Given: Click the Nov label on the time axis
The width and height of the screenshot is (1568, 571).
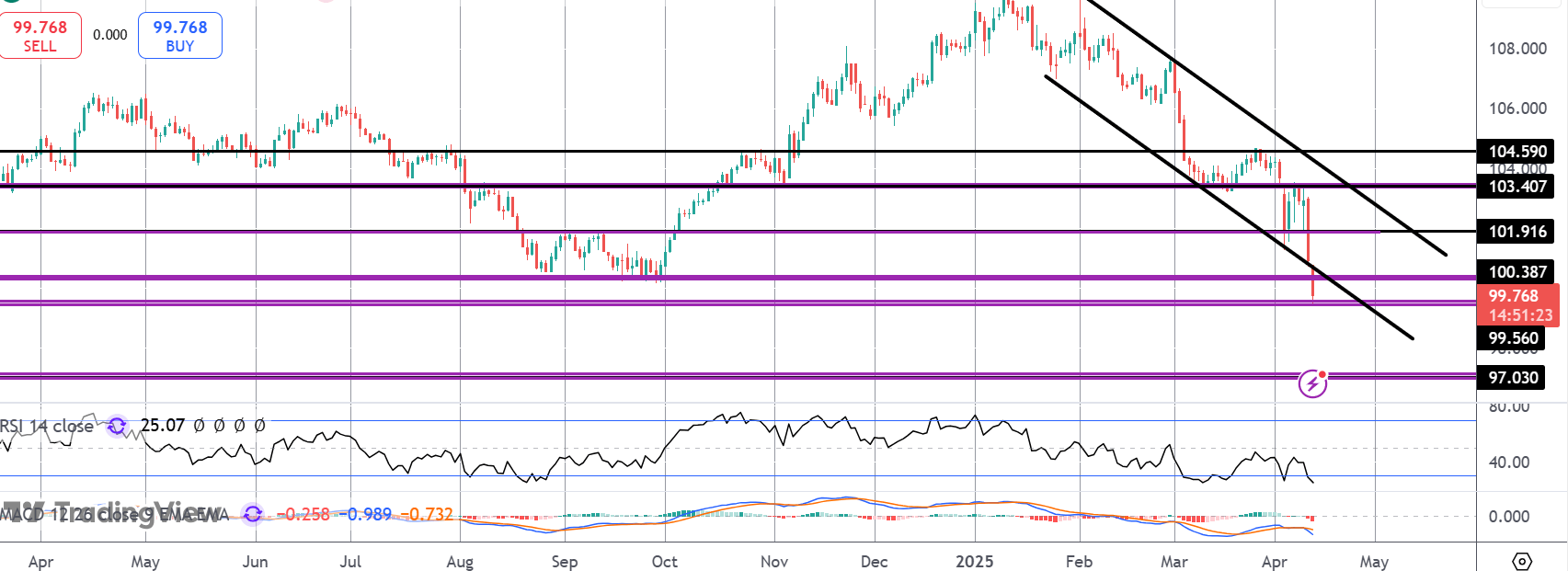Looking at the screenshot, I should 774,562.
